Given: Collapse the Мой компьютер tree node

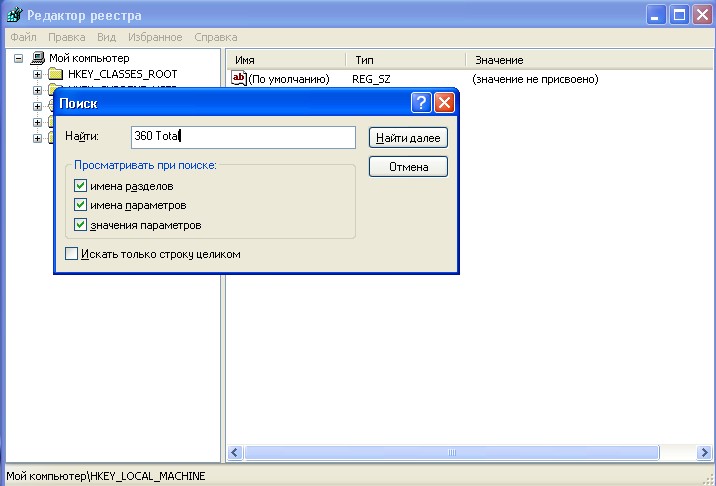Looking at the screenshot, I should coord(18,58).
